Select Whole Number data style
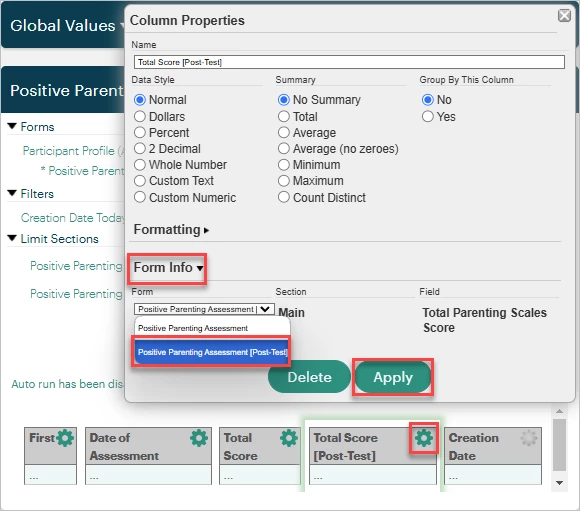This screenshot has height=511, width=580. (x=140, y=165)
